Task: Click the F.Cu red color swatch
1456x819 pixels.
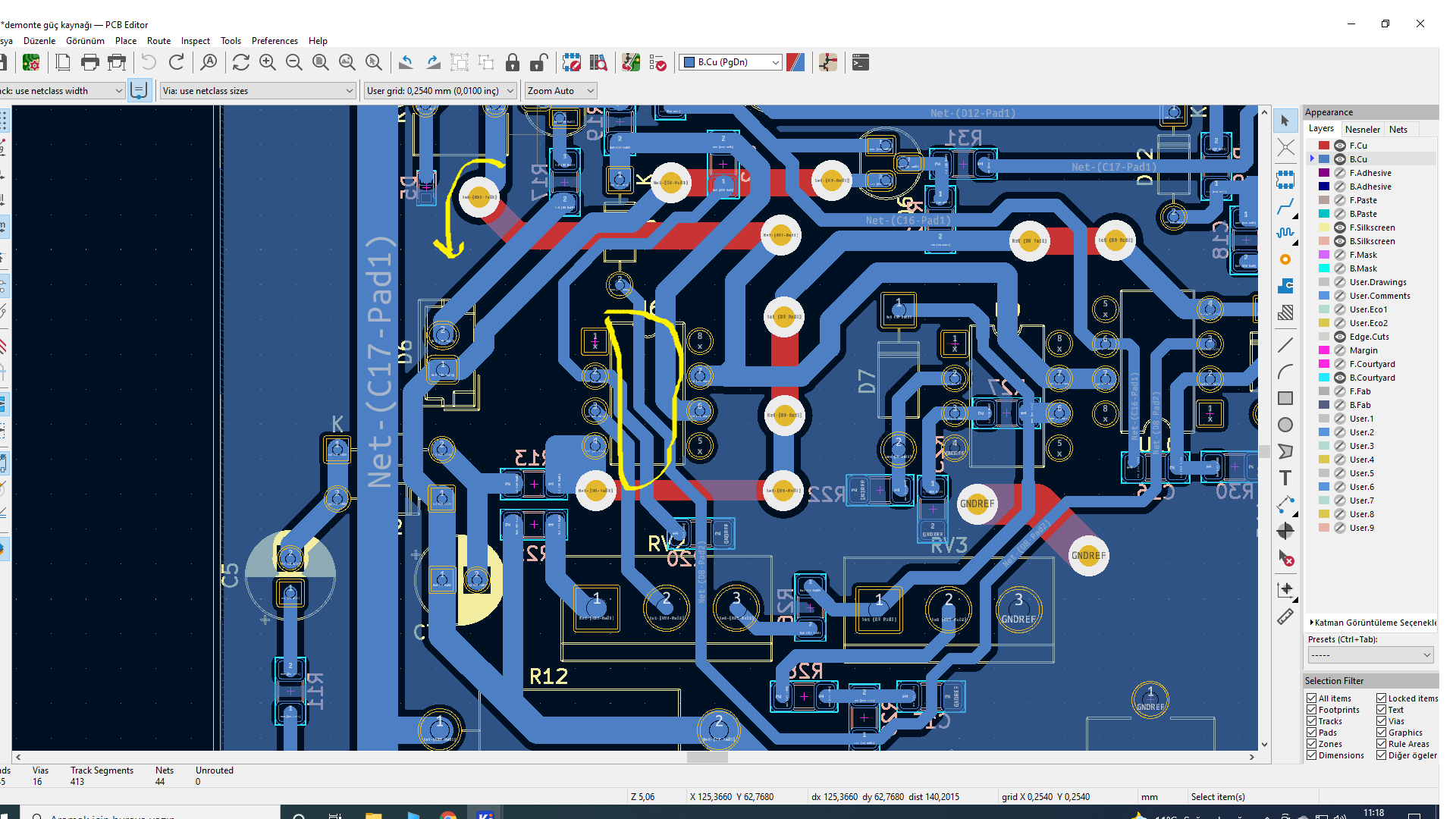Action: 1324,146
